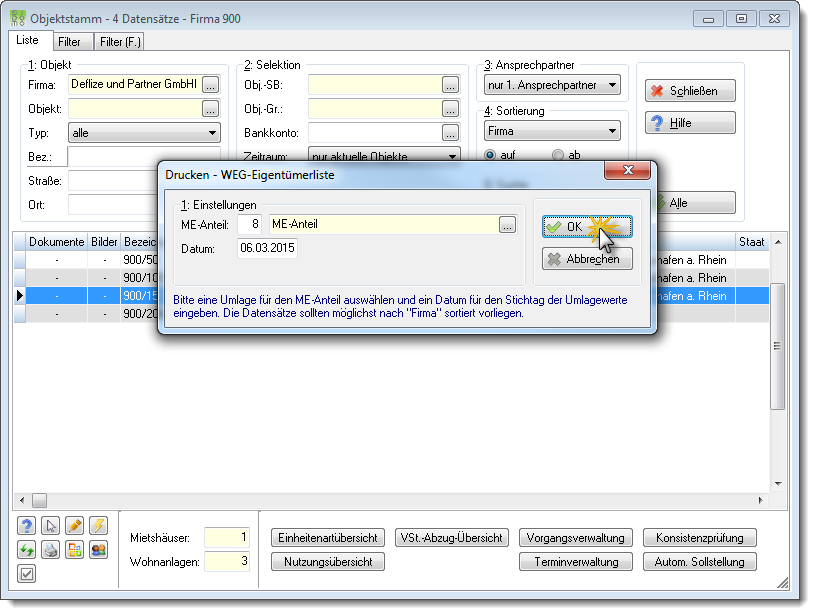Open the Sortierung dropdown showing 'Firma'
This screenshot has width=815, height=615.
(552, 131)
